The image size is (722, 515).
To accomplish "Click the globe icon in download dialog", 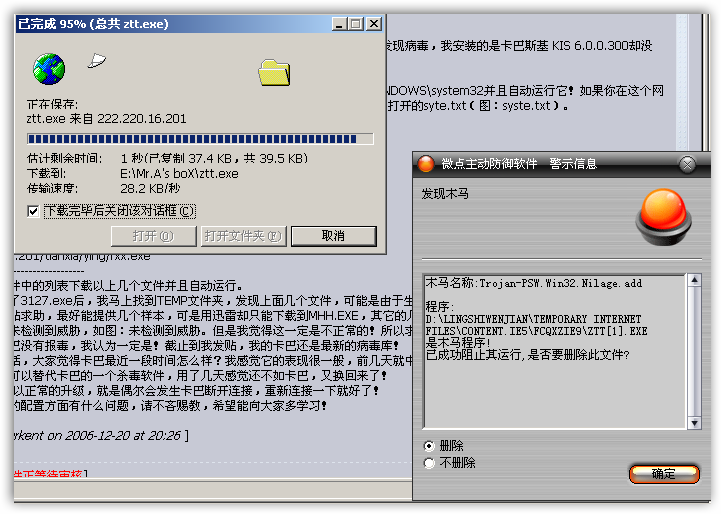I will (49, 69).
